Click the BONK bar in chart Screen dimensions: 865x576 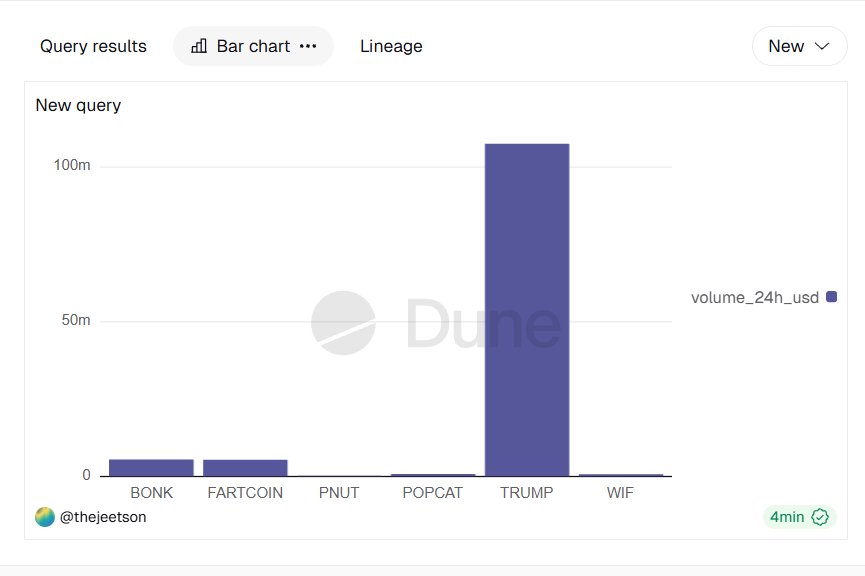point(151,467)
